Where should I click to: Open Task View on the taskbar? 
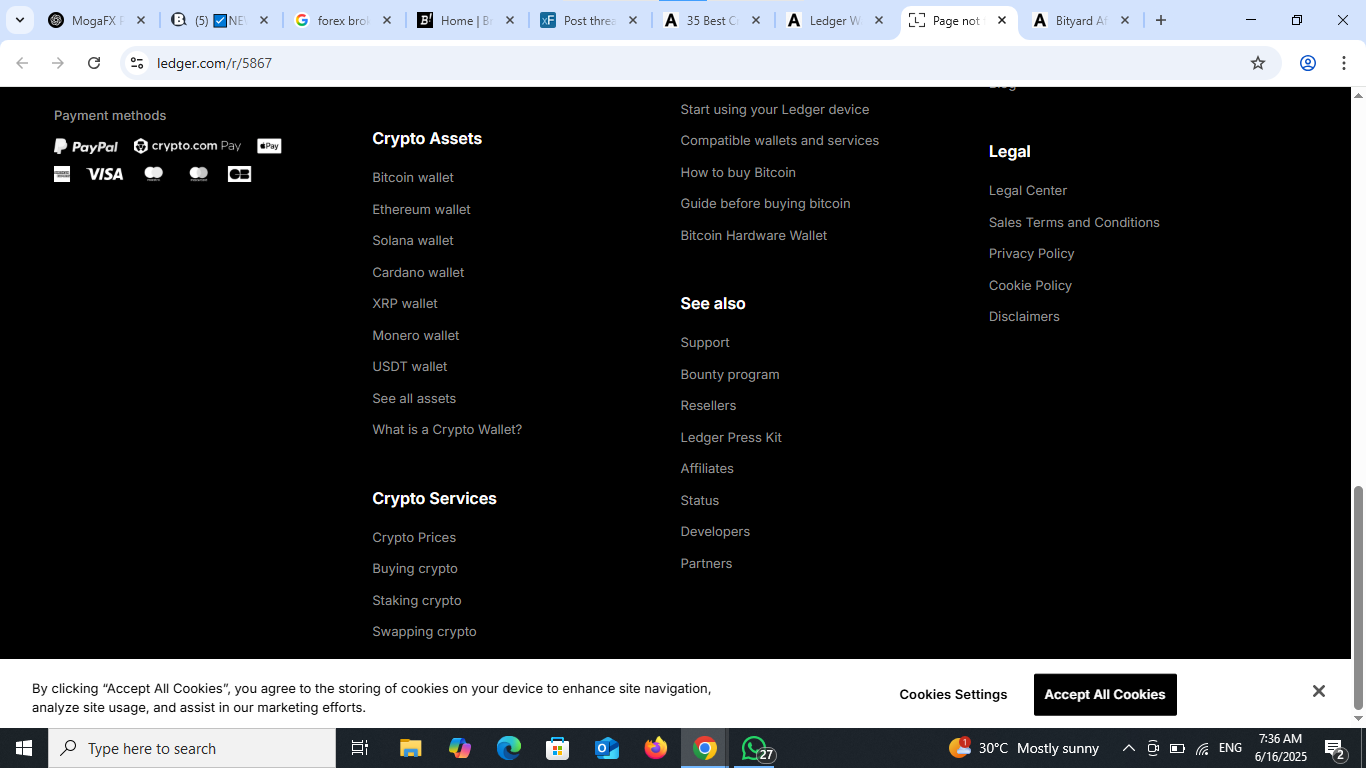coord(360,748)
